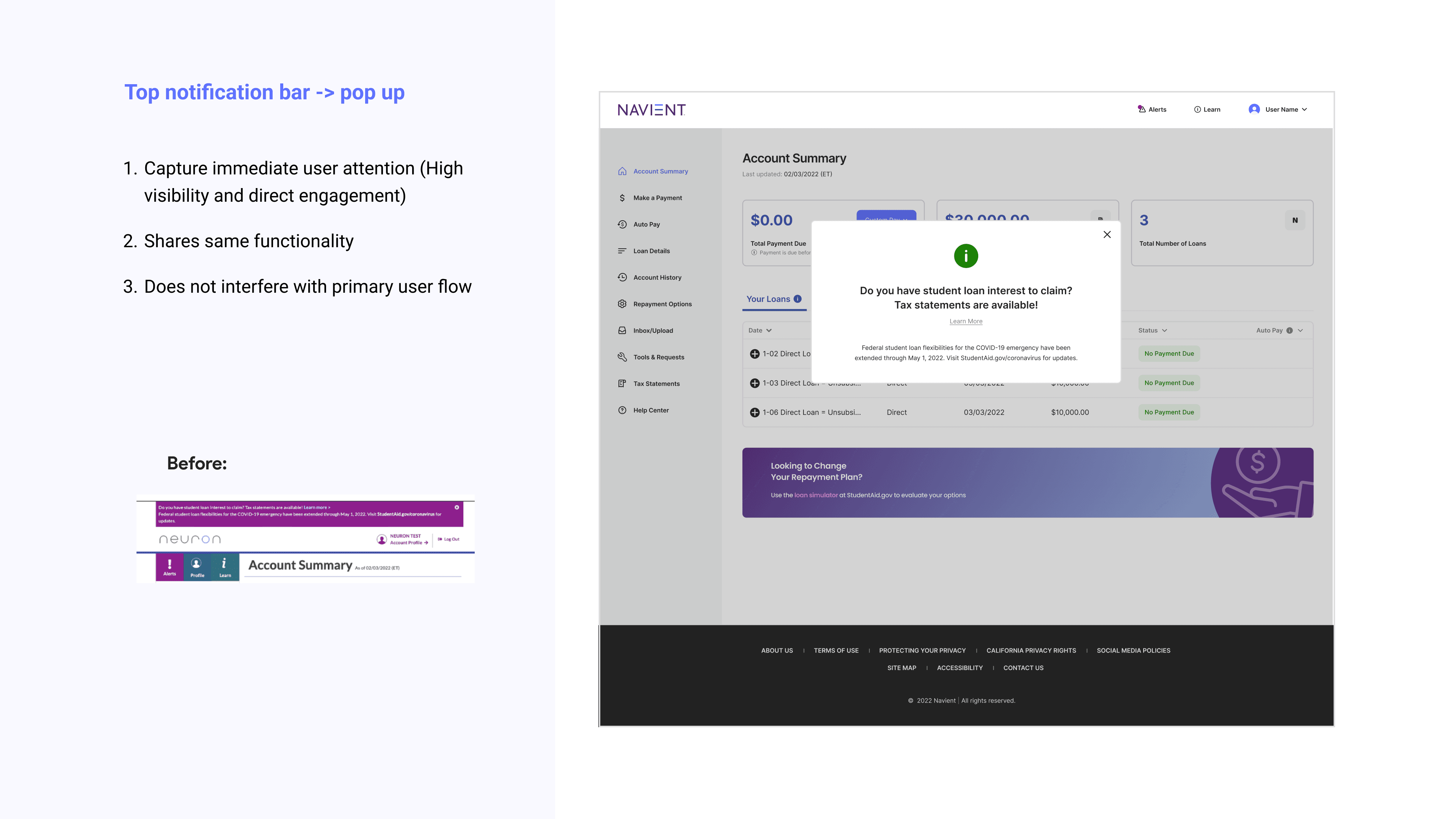Open Auto Pay via its sidebar icon

point(622,224)
